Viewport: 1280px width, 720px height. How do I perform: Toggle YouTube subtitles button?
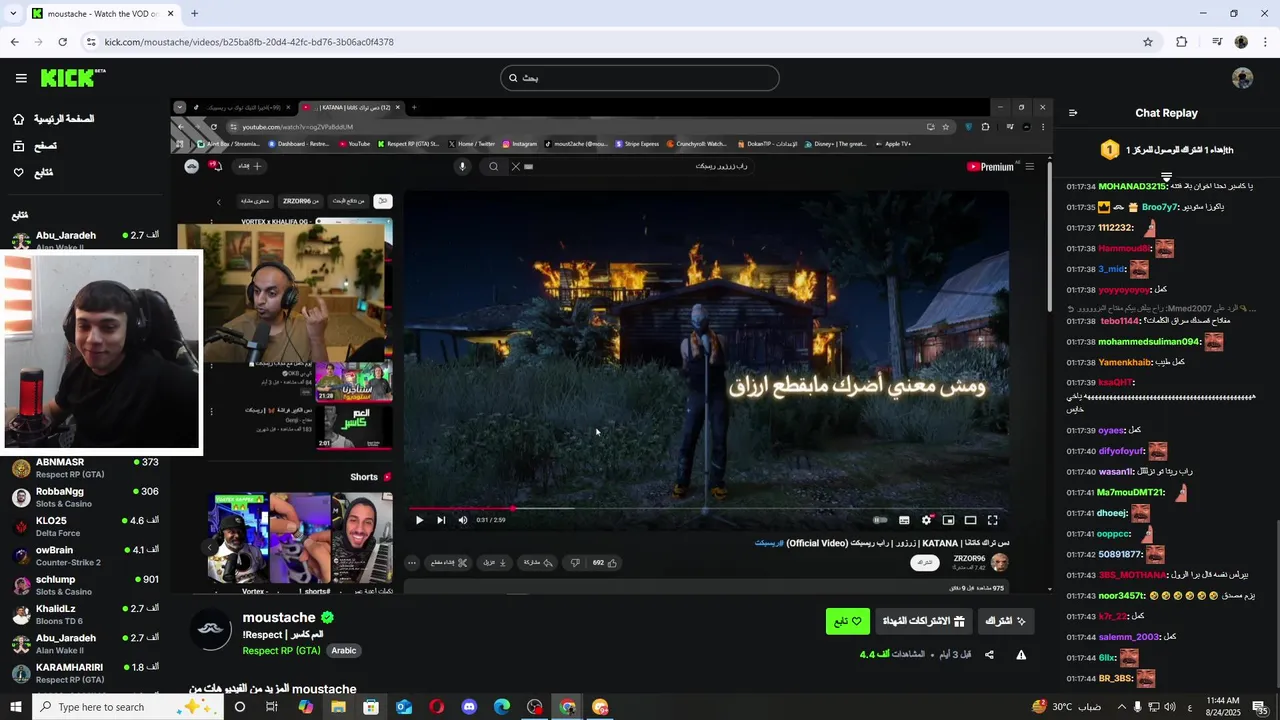pyautogui.click(x=904, y=520)
